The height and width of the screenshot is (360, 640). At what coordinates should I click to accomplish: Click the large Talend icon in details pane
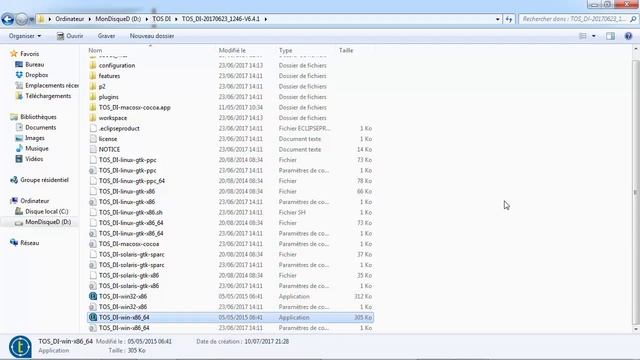tap(20, 347)
